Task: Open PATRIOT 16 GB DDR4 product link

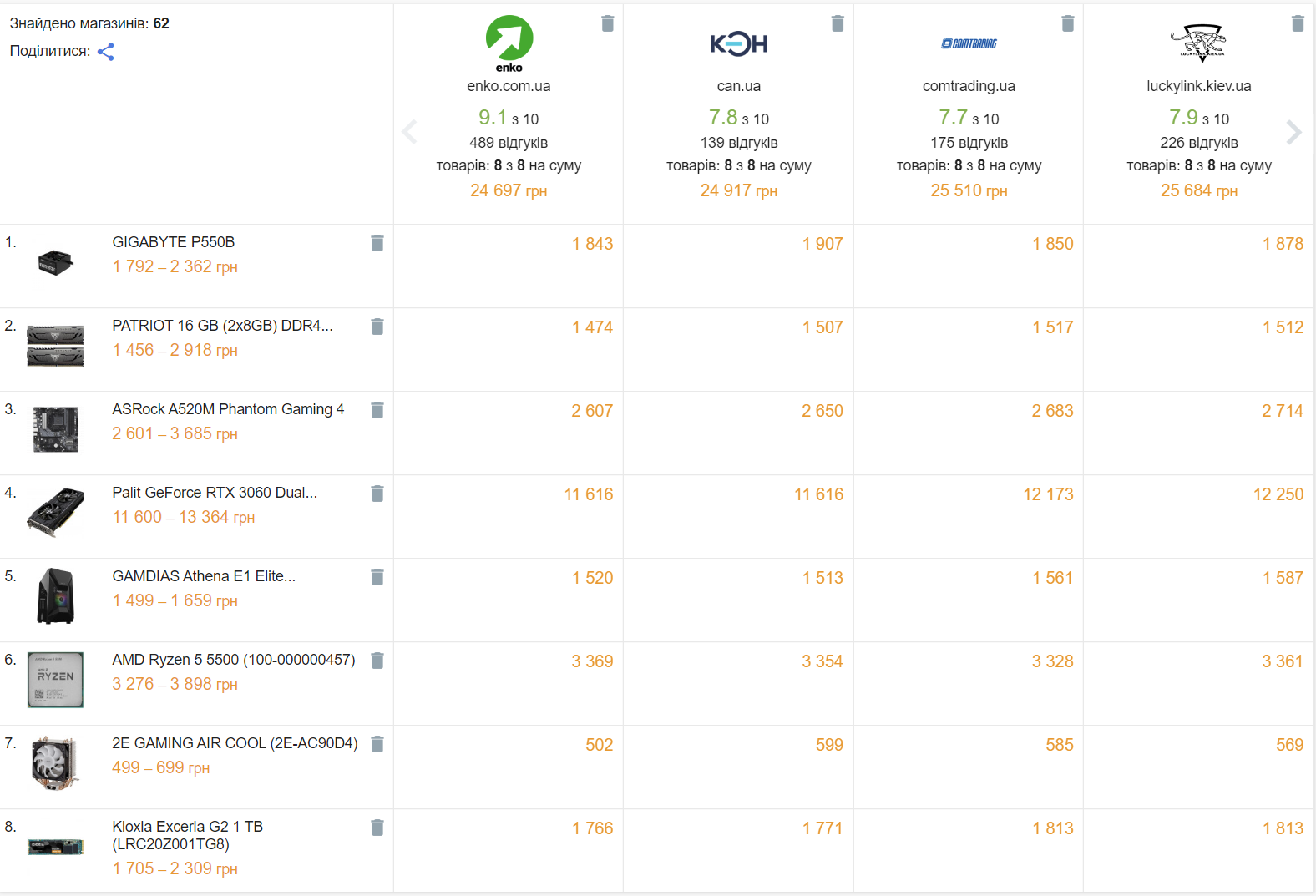Action: click(222, 326)
